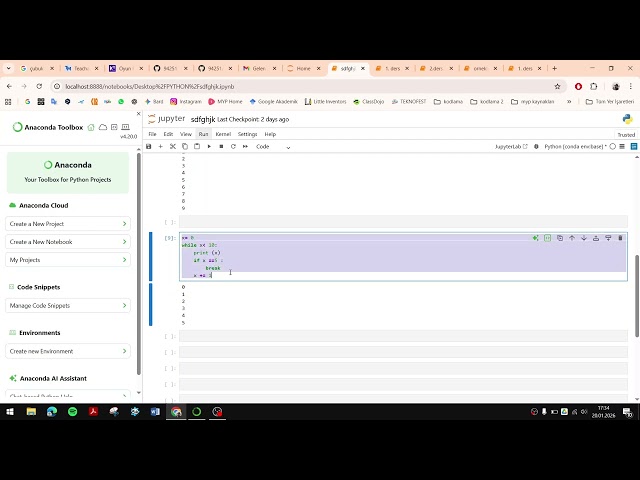This screenshot has width=640, height=480.
Task: Open the Kernel menu in Jupyter
Action: pyautogui.click(x=223, y=134)
